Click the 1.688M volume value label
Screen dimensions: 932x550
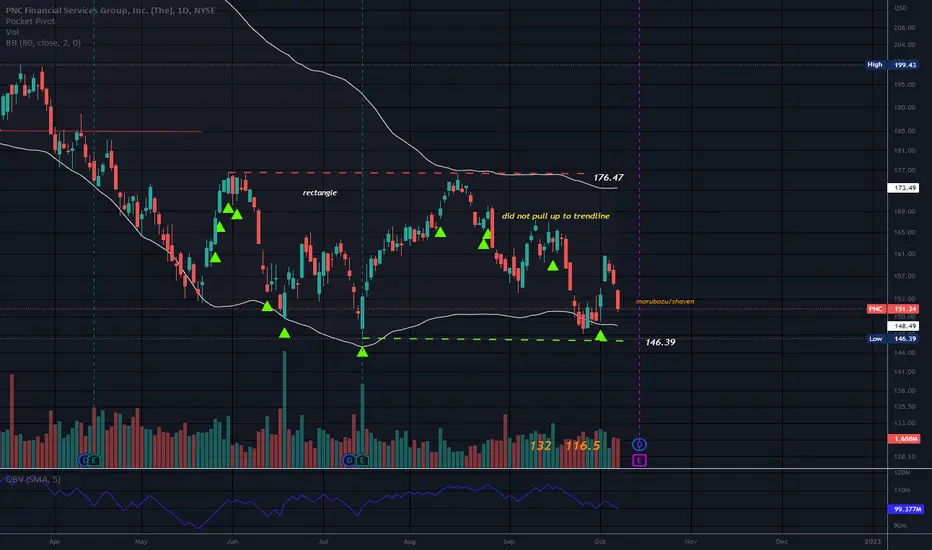tap(903, 439)
